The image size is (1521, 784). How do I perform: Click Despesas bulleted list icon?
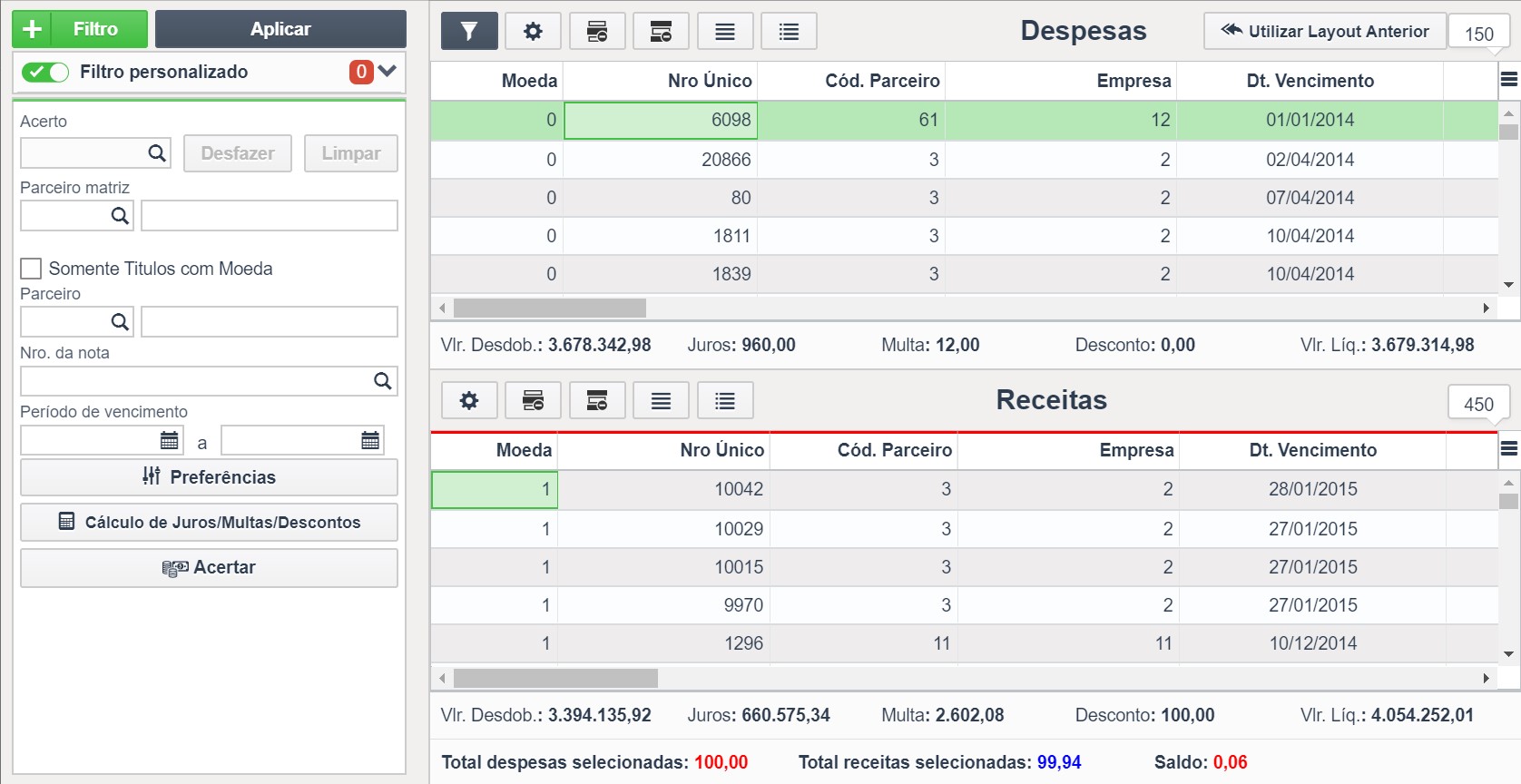789,31
